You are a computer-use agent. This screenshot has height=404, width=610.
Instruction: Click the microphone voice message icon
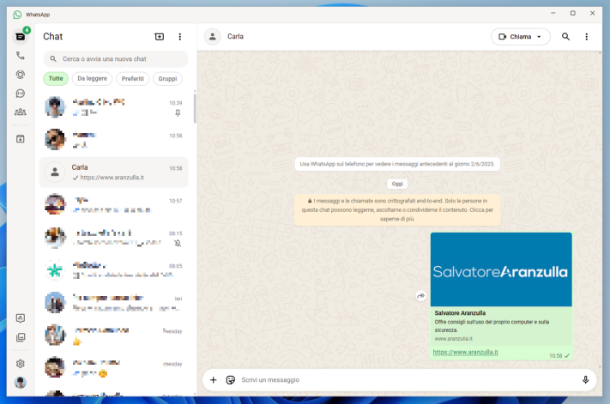(585, 380)
